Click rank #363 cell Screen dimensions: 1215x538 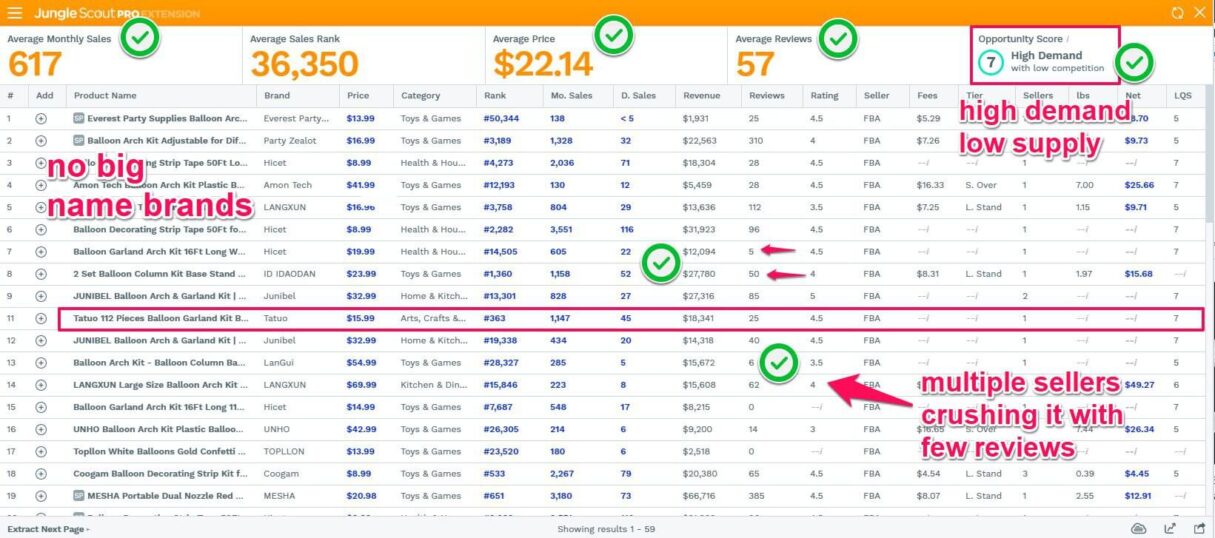496,318
